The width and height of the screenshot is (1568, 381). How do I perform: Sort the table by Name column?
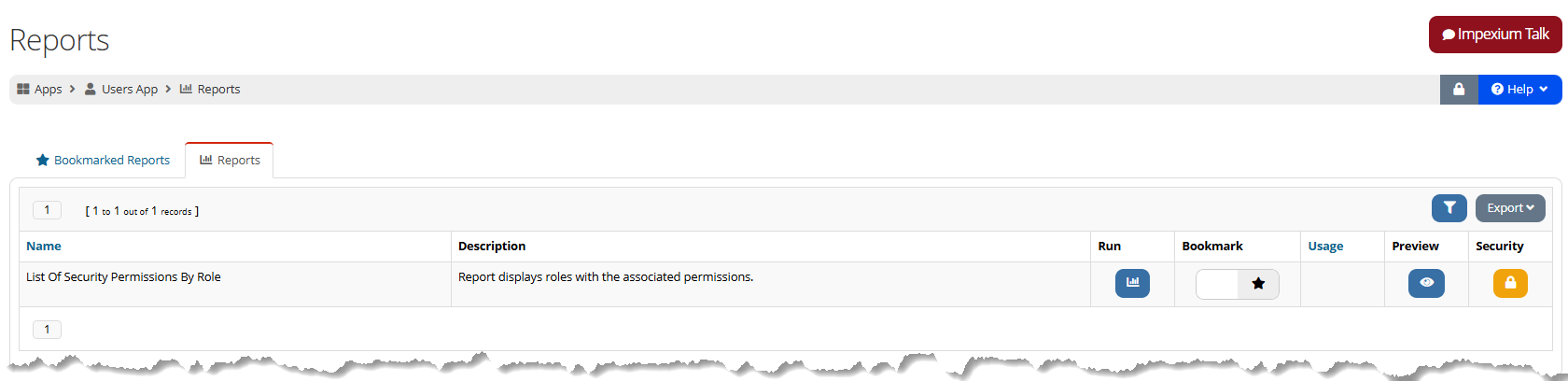44,246
